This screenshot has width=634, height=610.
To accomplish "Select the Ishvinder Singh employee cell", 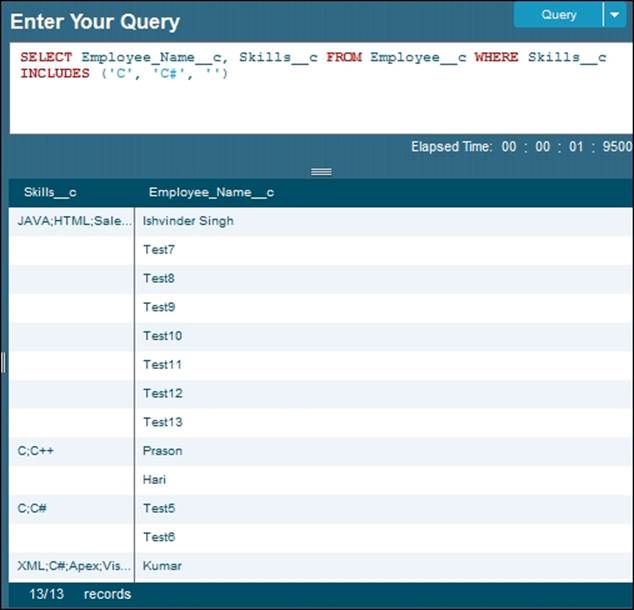I will tap(188, 221).
